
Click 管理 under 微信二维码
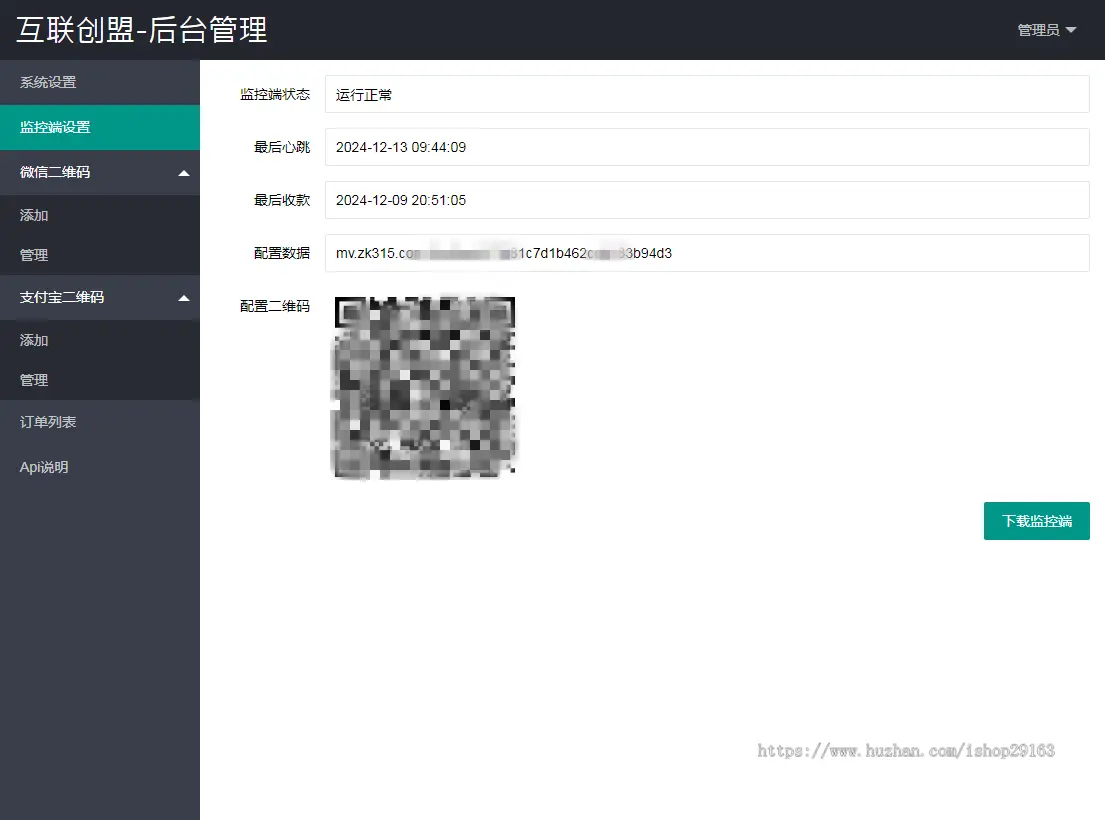[x=100, y=255]
